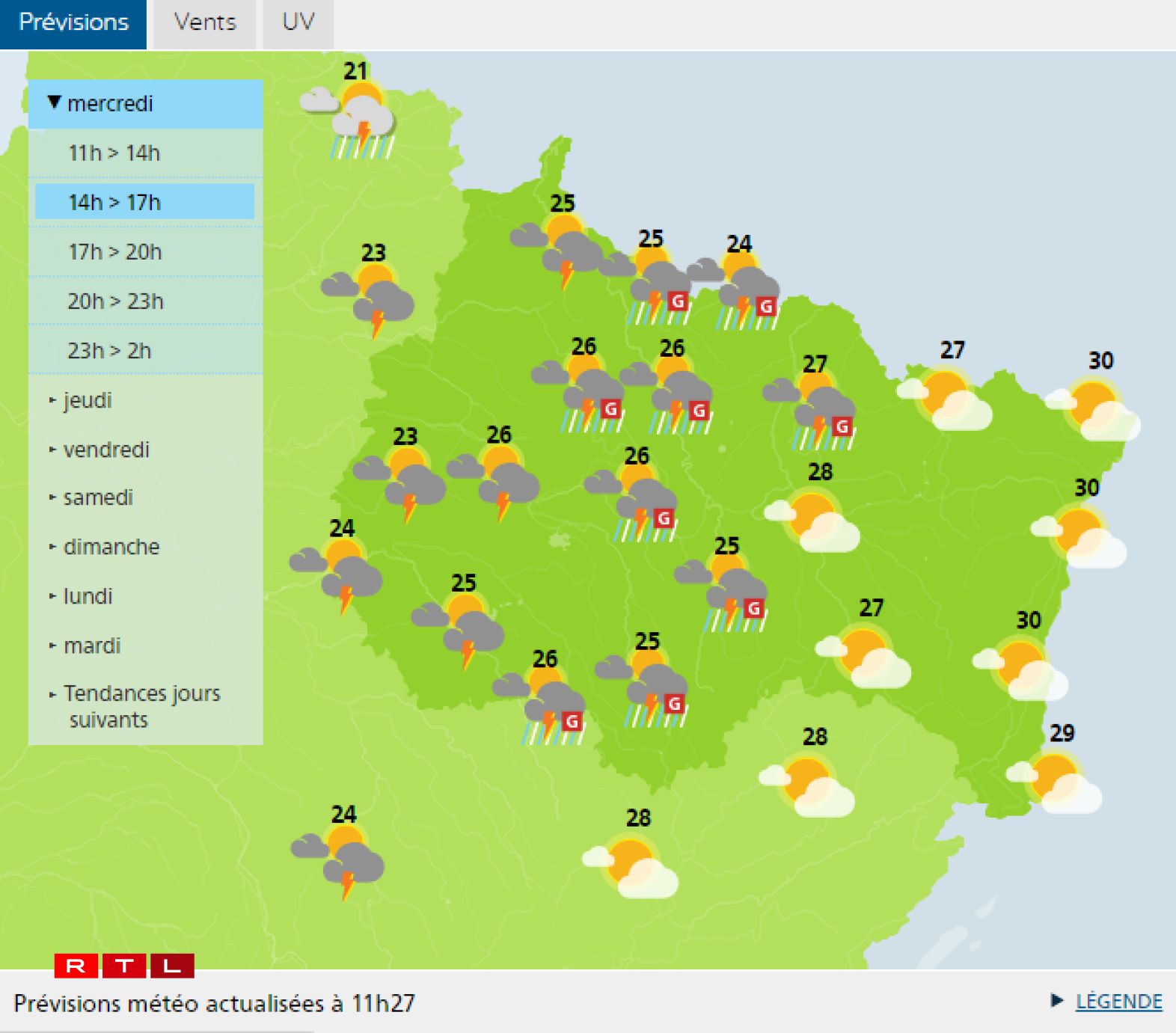
Task: Open the LÉGENDE link
Action: 1118,1001
